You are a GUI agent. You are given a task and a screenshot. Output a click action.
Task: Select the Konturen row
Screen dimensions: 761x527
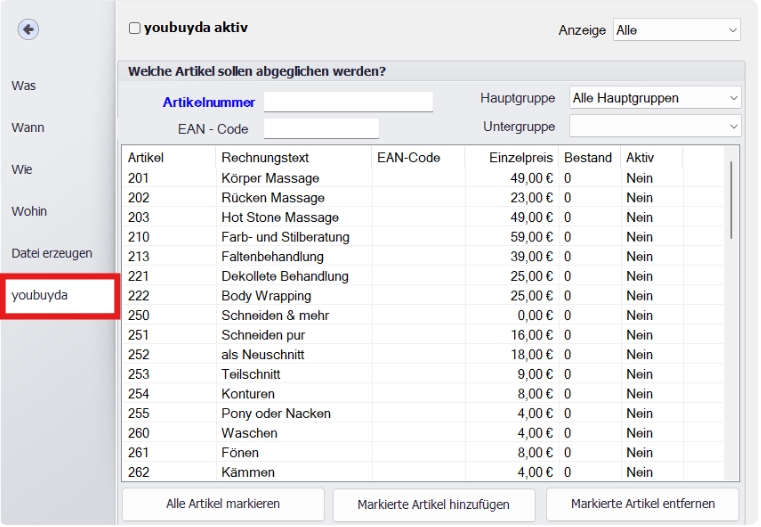click(423, 394)
